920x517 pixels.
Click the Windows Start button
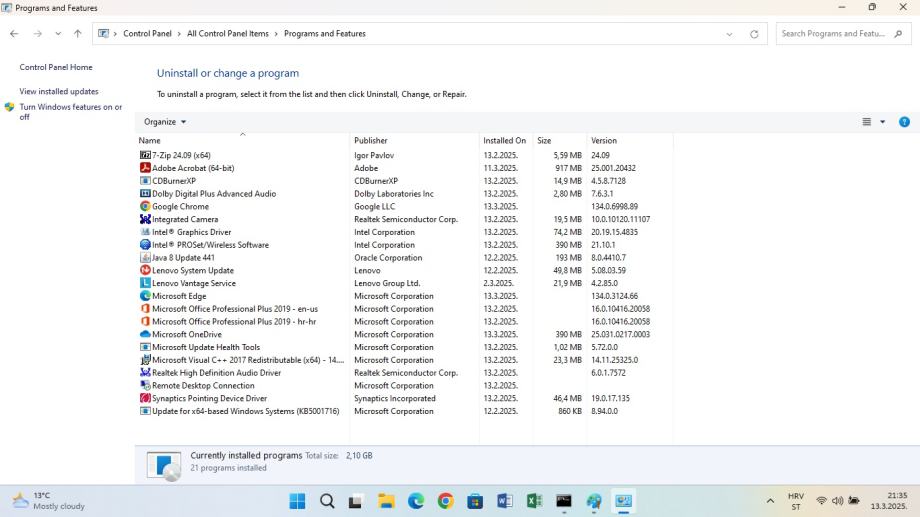(x=297, y=501)
